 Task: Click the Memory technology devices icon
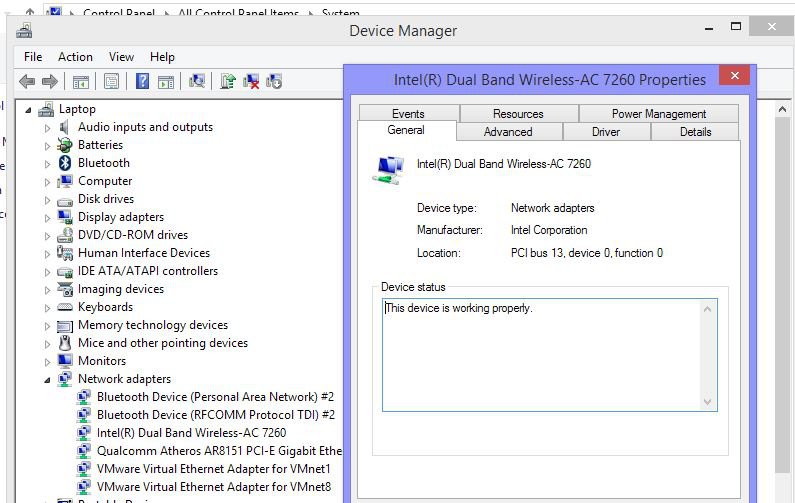[x=65, y=326]
